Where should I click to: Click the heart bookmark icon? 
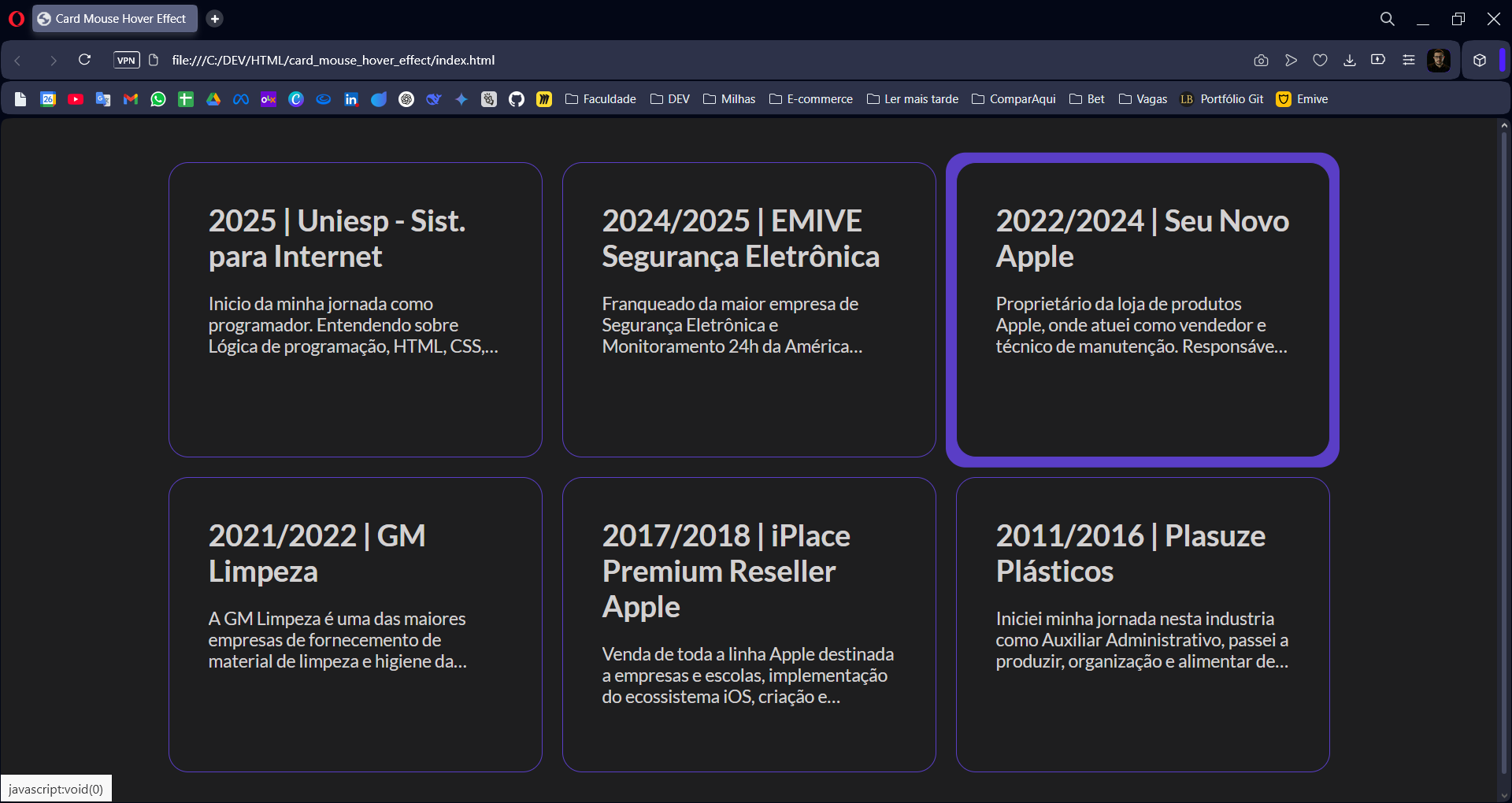tap(1321, 61)
